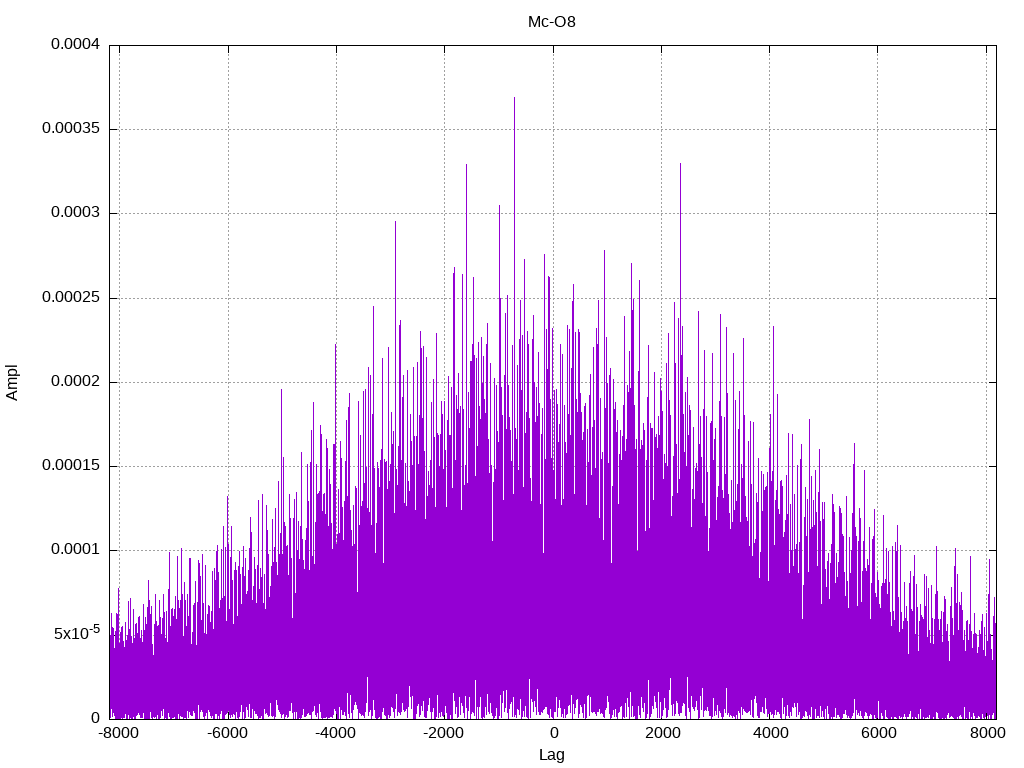The image size is (1024, 768).
Task: Select the Lag x-axis label
Action: 551,755
